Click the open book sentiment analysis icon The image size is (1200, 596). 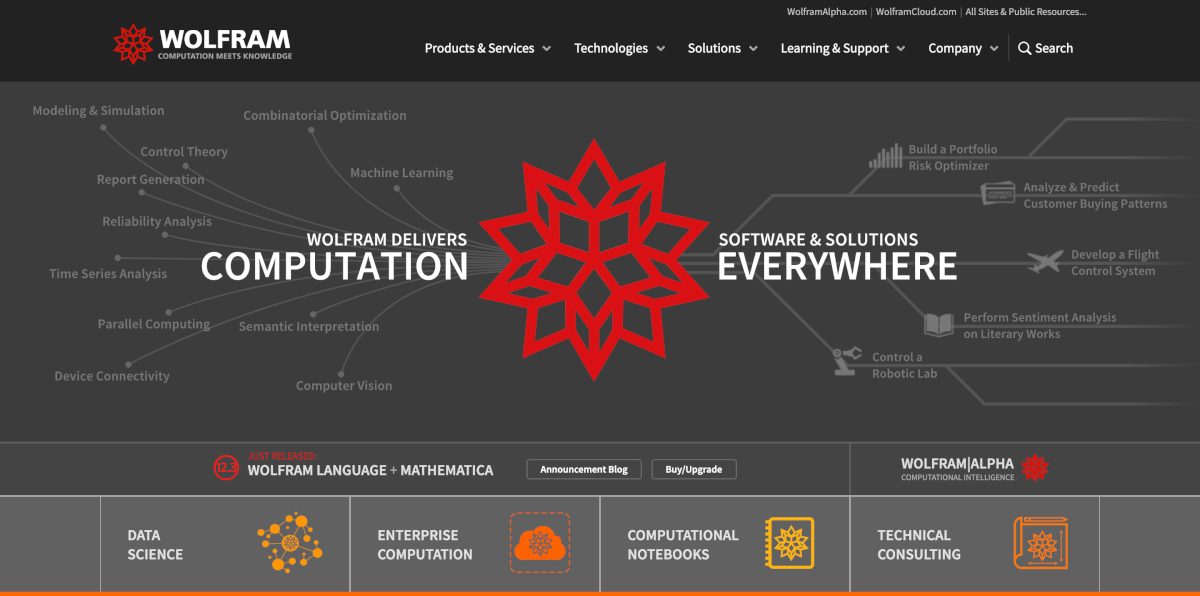(x=938, y=325)
